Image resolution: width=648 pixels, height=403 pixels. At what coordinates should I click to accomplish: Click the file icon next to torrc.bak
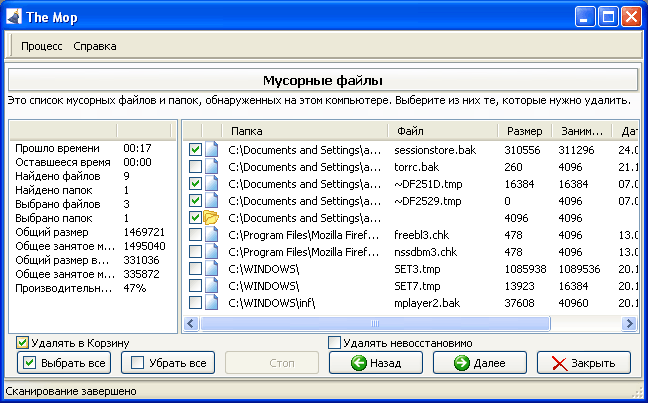pyautogui.click(x=212, y=167)
